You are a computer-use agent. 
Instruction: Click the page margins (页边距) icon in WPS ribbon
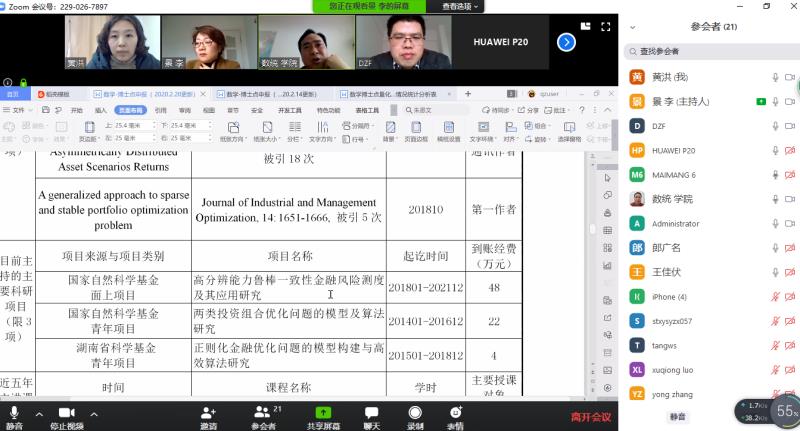[87, 131]
